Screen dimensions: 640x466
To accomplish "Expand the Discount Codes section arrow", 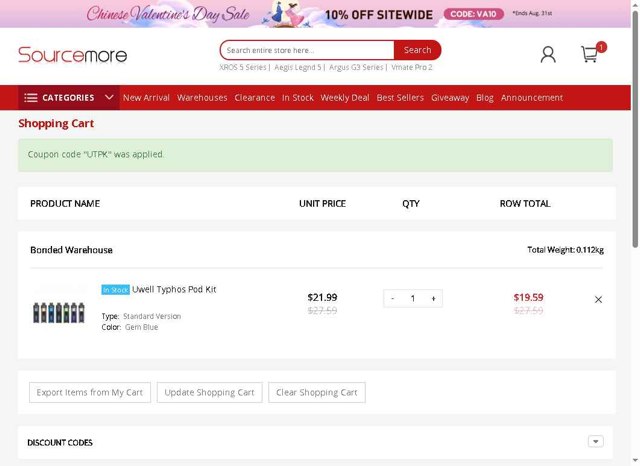I will [x=596, y=442].
